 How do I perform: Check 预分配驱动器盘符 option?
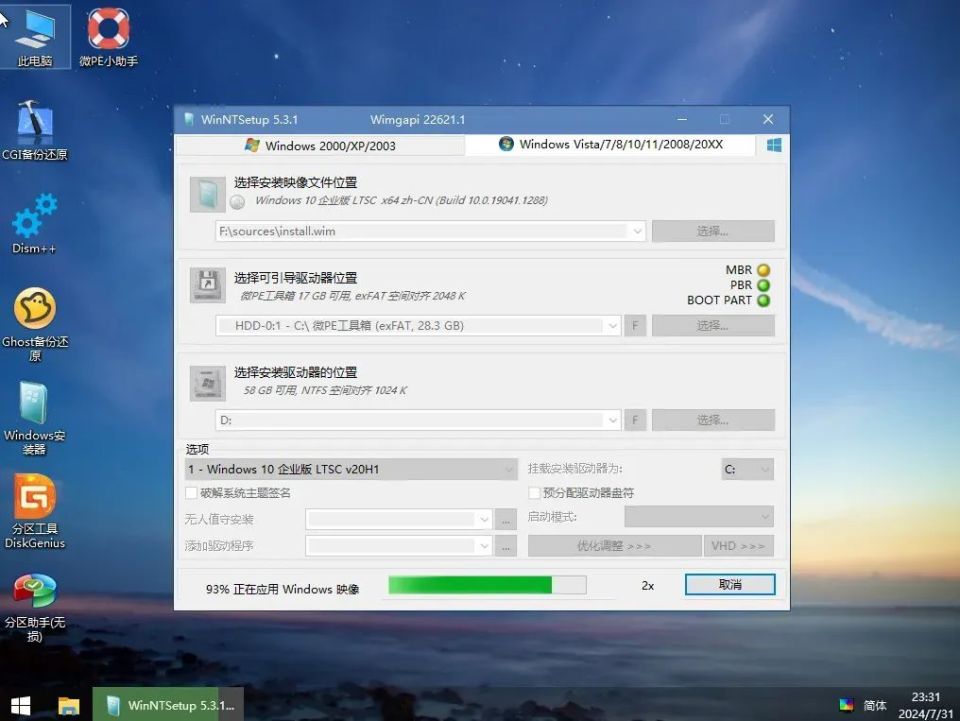[x=535, y=493]
